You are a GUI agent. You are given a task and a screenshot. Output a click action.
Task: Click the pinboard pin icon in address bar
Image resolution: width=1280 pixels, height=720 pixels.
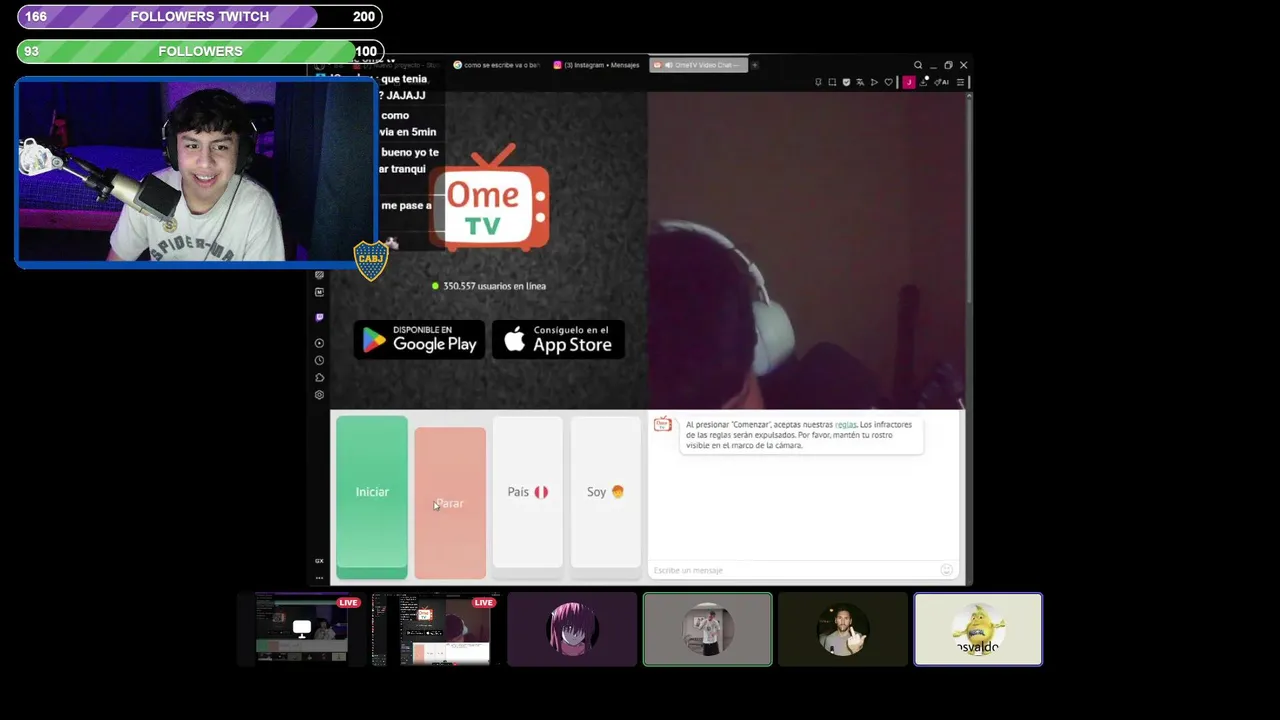click(818, 82)
